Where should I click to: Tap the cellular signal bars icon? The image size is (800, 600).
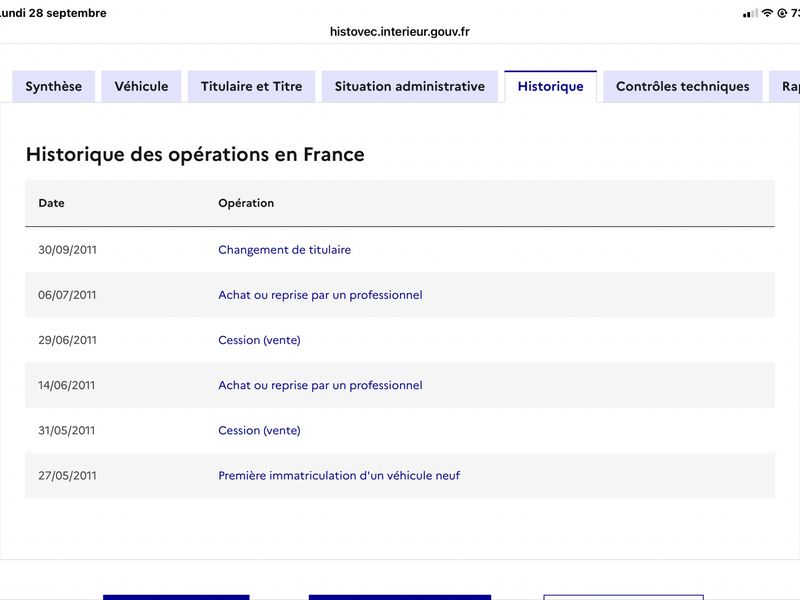point(751,14)
